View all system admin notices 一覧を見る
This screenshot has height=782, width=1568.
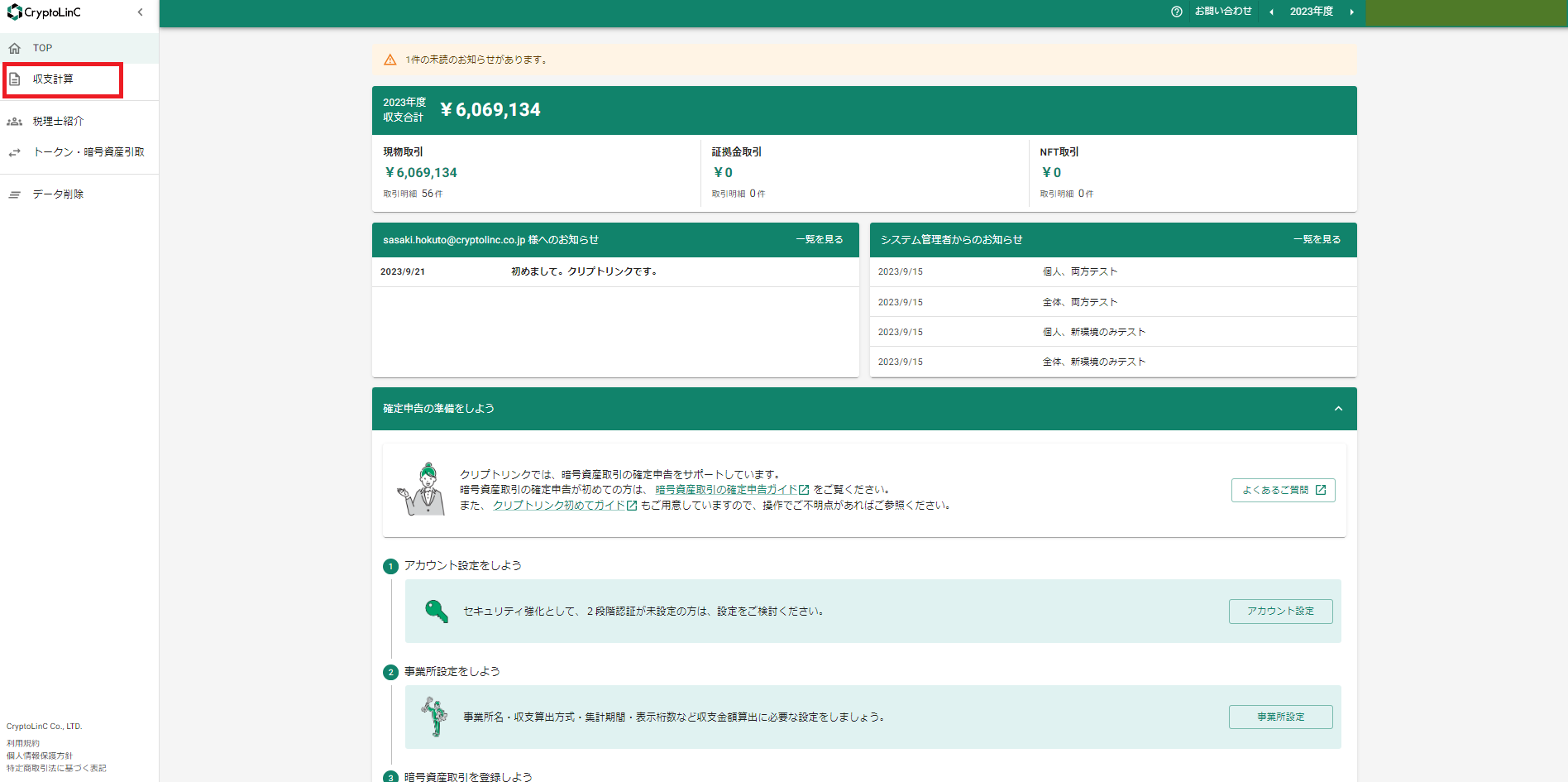(1317, 240)
